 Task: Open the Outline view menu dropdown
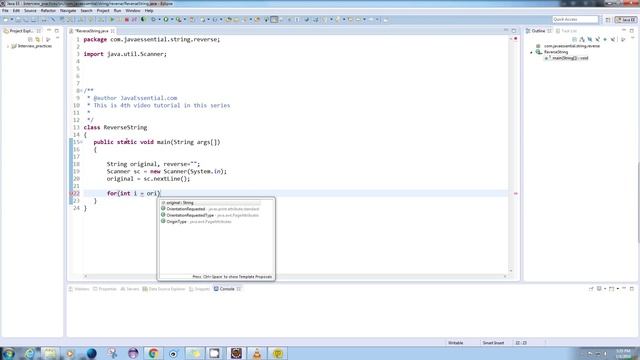624,40
